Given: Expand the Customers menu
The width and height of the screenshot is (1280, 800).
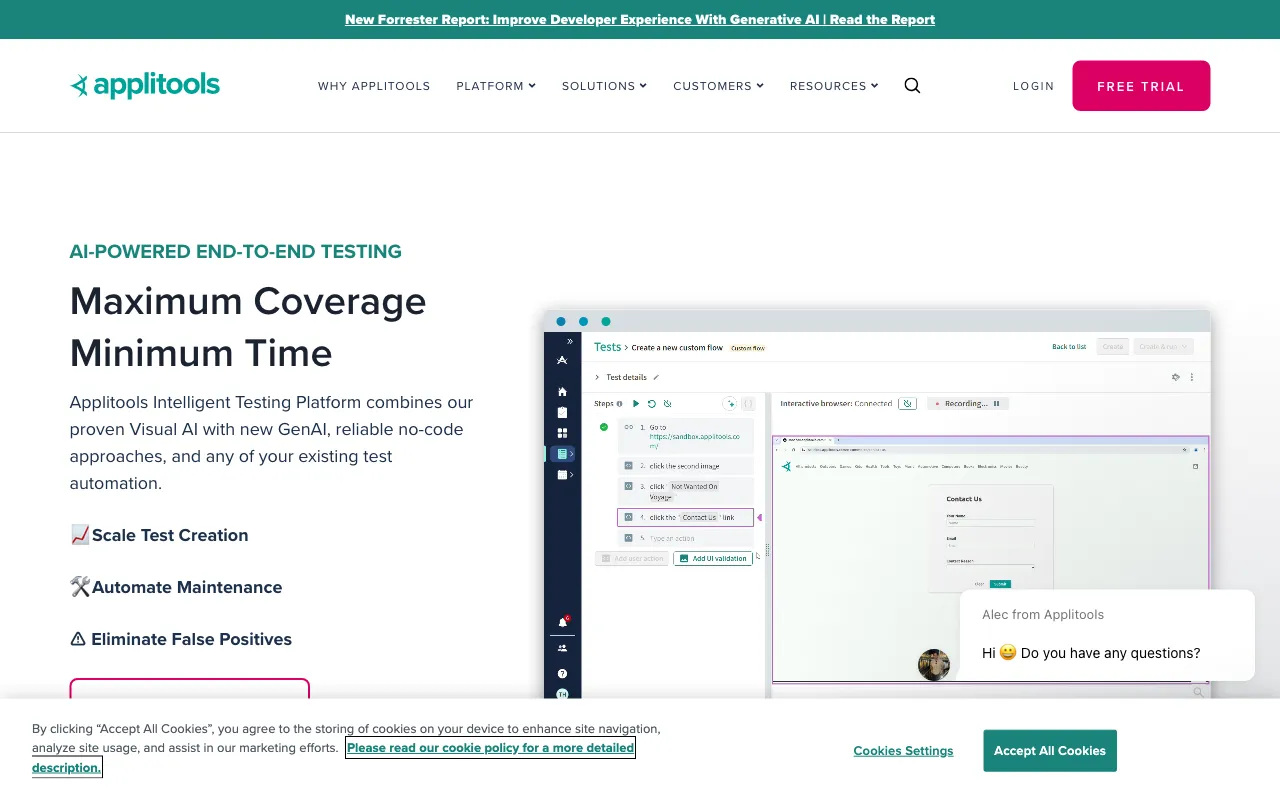Looking at the screenshot, I should click(718, 86).
